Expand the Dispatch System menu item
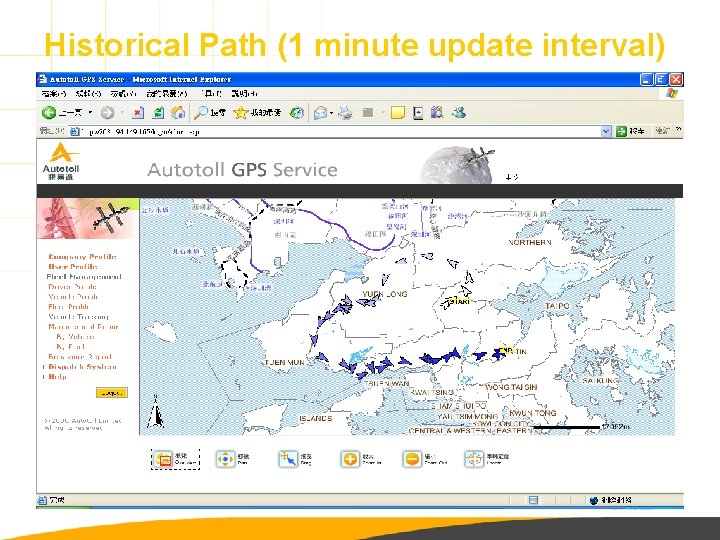Viewport: 720px width, 540px height. point(82,367)
